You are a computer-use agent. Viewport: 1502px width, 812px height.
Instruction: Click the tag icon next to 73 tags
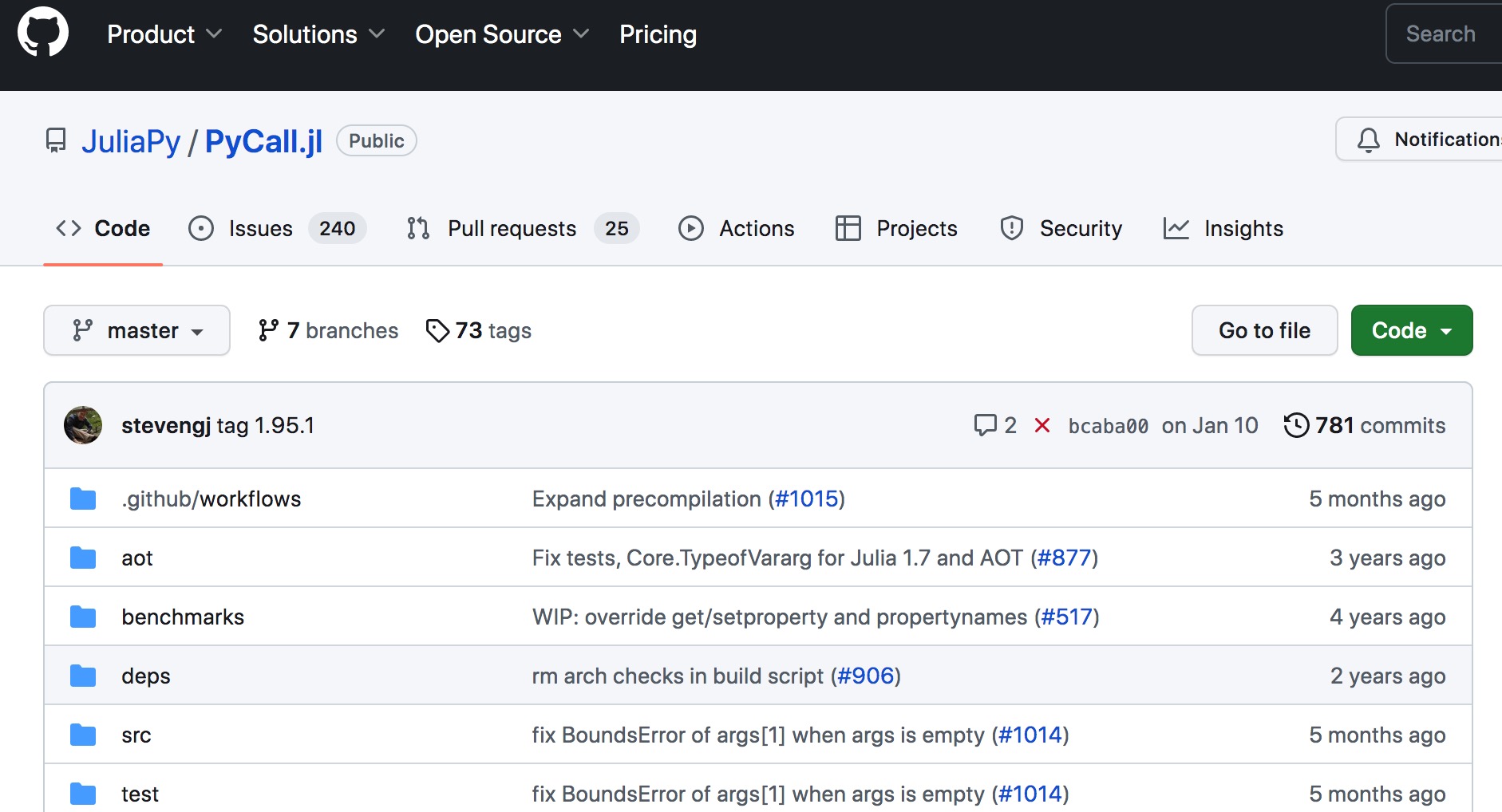tap(437, 330)
